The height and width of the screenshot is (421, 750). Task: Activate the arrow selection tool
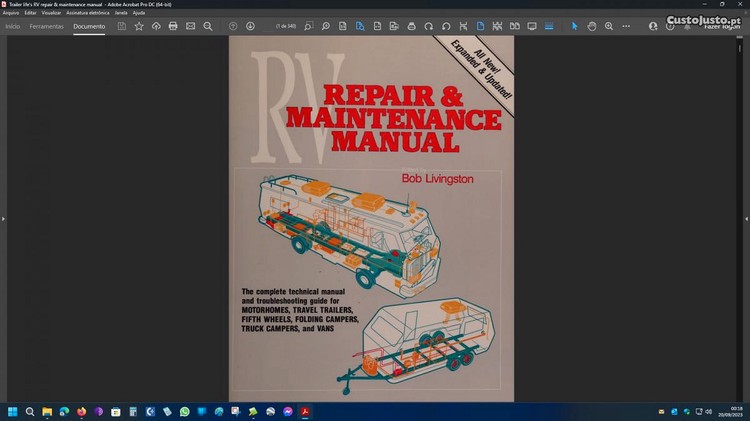(x=575, y=26)
